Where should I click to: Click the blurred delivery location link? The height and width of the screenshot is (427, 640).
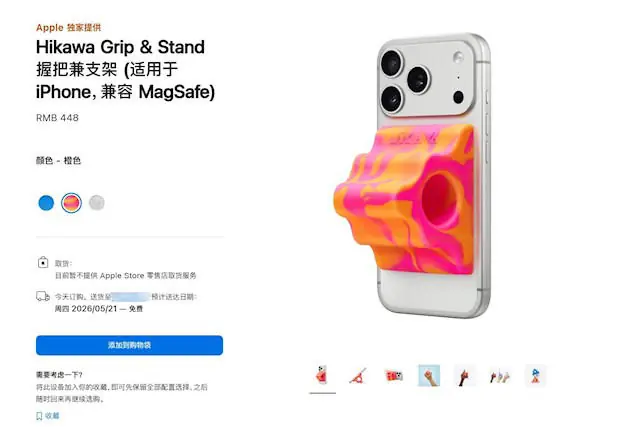(x=131, y=297)
